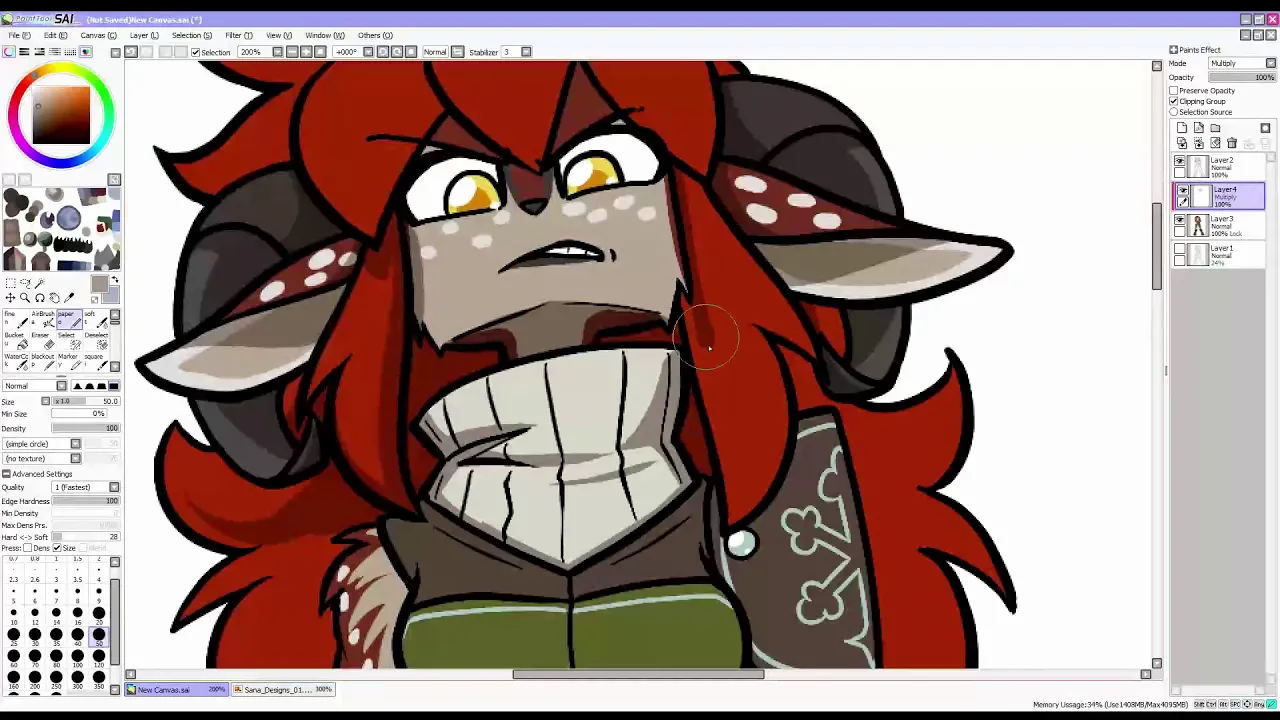Choose the AirBrush tool
Screen dimensions: 1280x720
tap(42, 320)
